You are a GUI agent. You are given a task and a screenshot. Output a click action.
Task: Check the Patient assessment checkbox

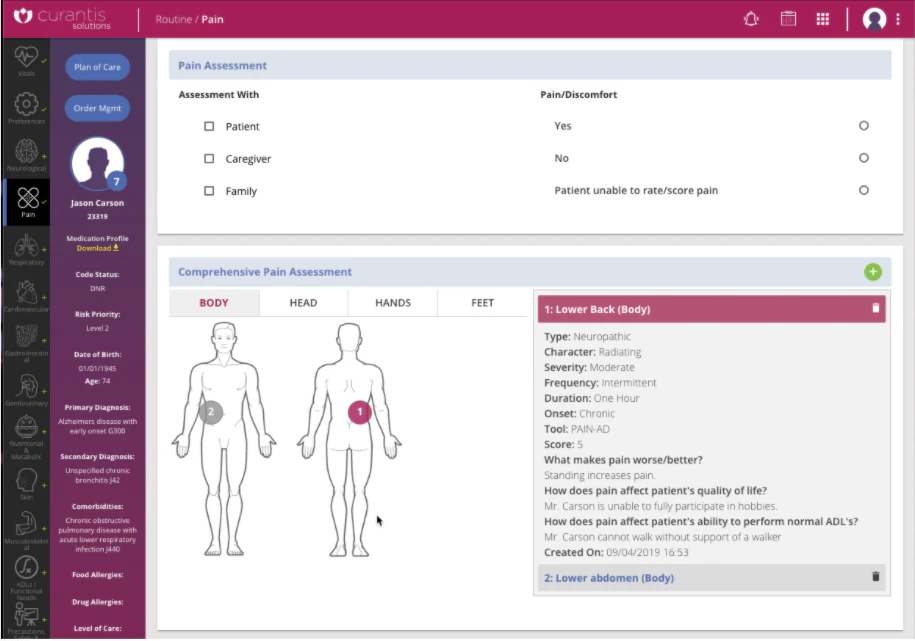pos(209,126)
